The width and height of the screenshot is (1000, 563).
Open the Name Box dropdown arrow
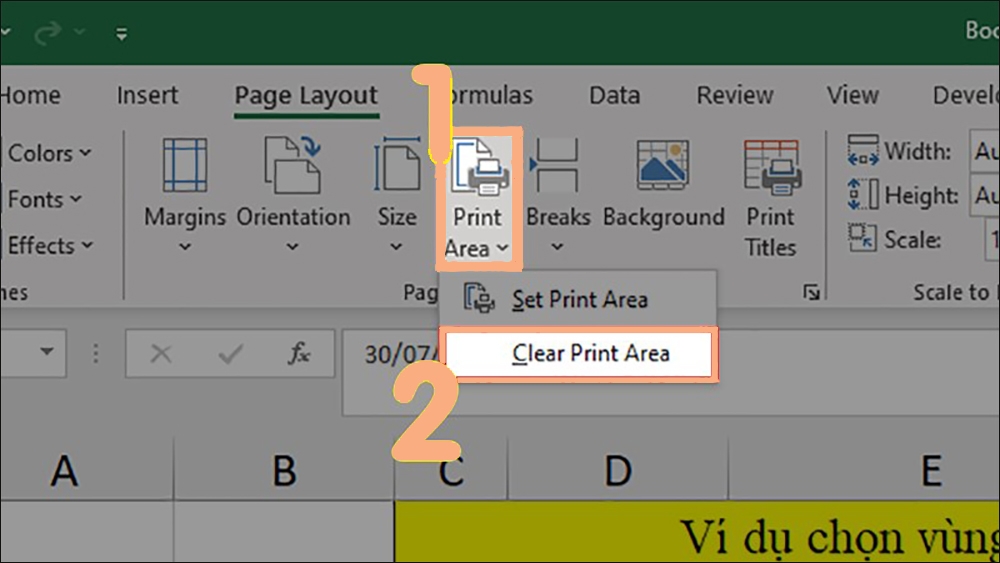47,351
